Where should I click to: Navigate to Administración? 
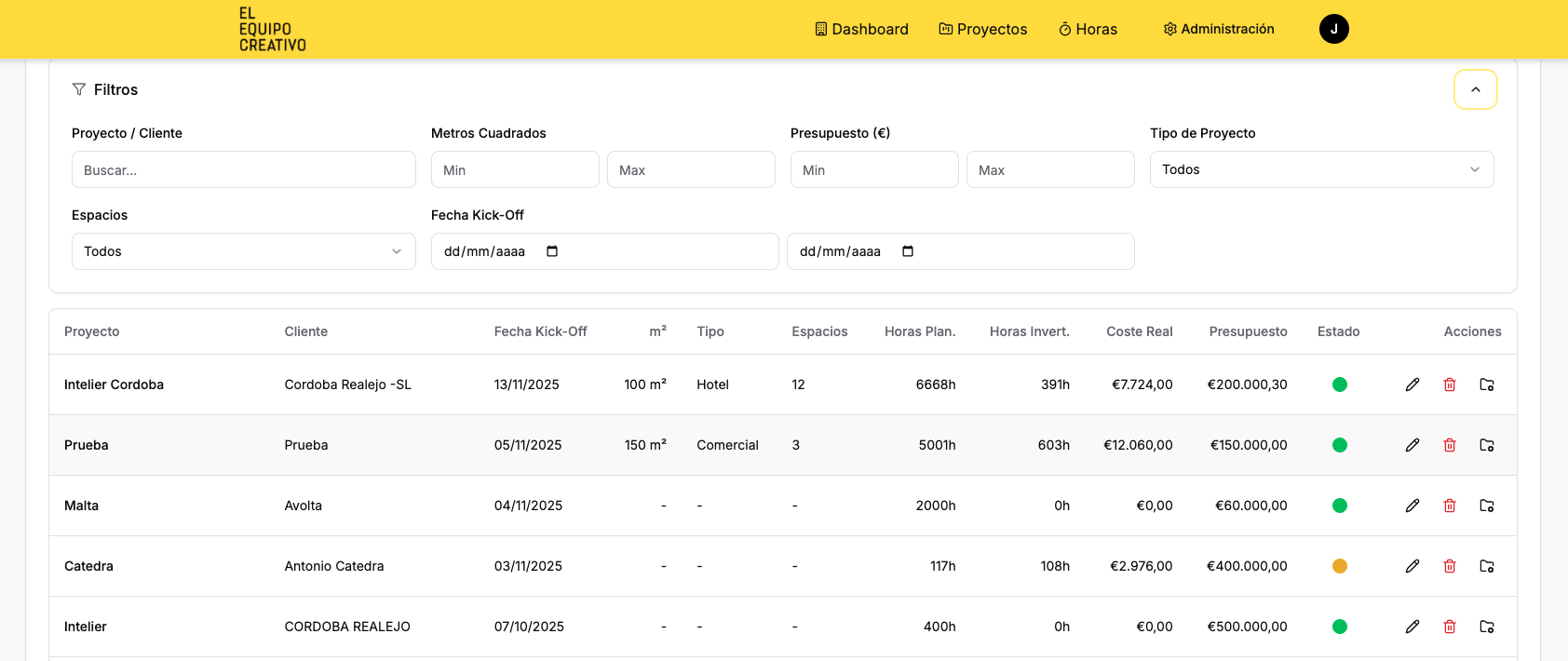click(1219, 29)
